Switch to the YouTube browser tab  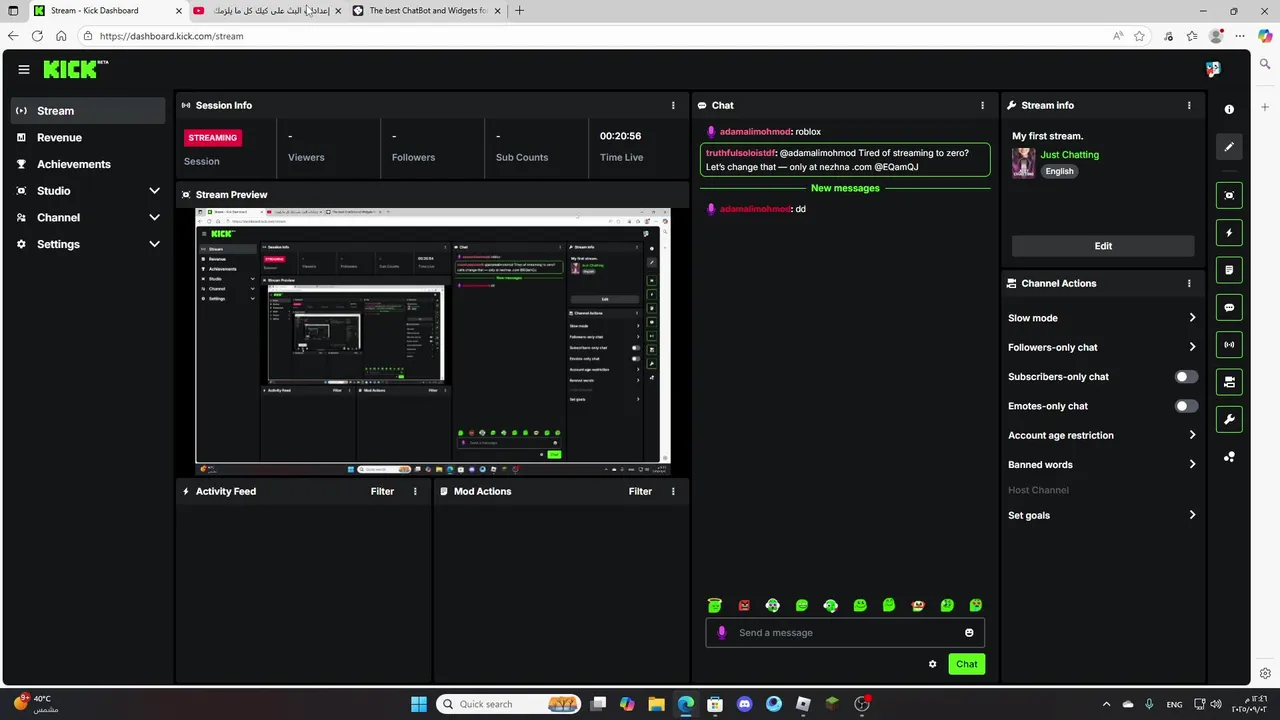(266, 11)
